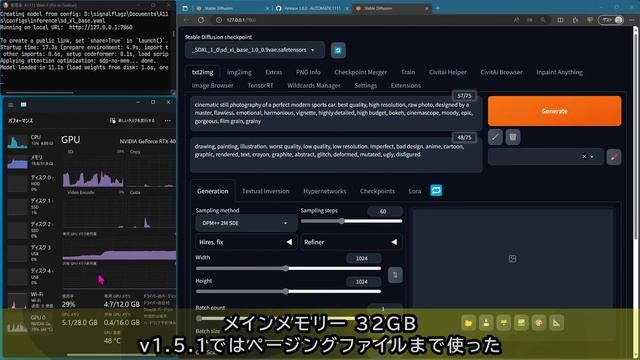Open a new browser tab
The image size is (640, 360).
pos(438,8)
